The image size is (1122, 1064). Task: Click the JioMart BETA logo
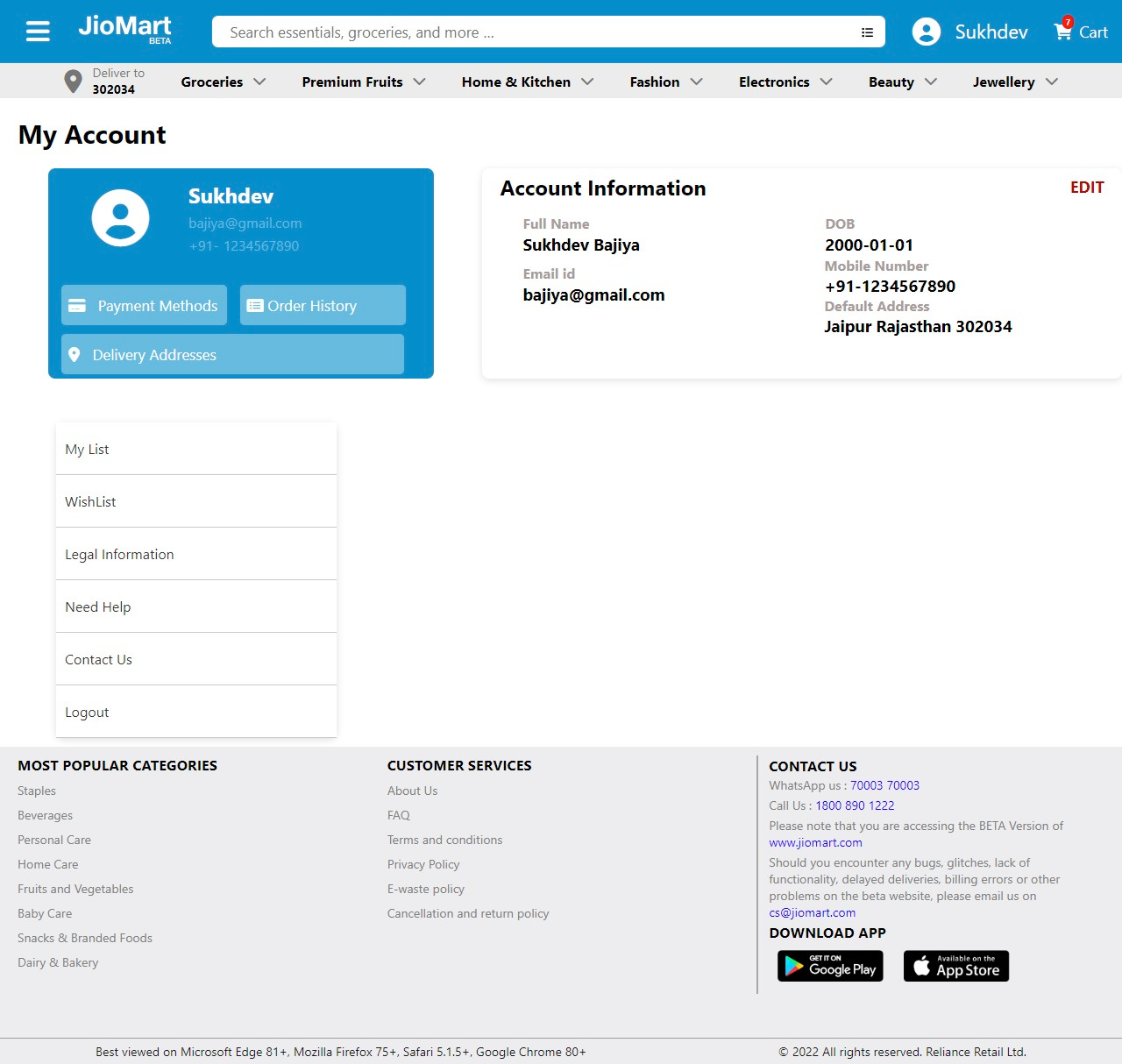(124, 29)
